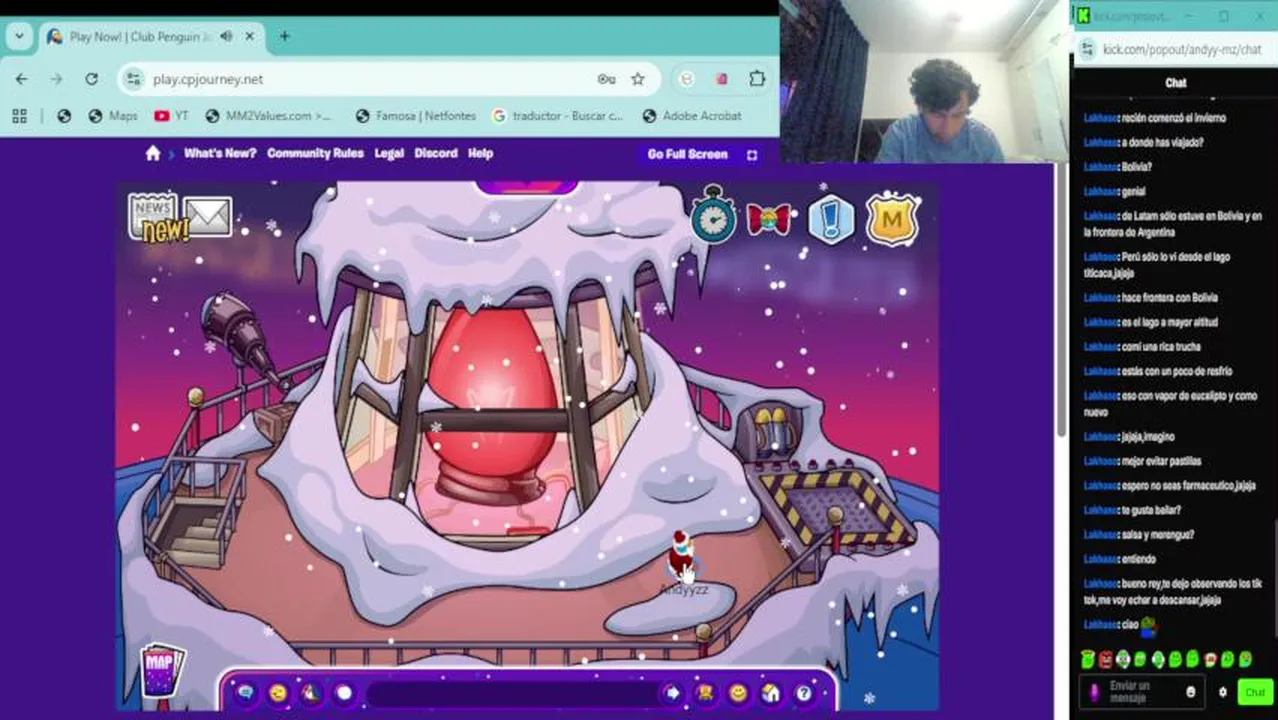This screenshot has height=720, width=1278.
Task: Click the Kick chat scrollbar
Action: click(1274, 580)
